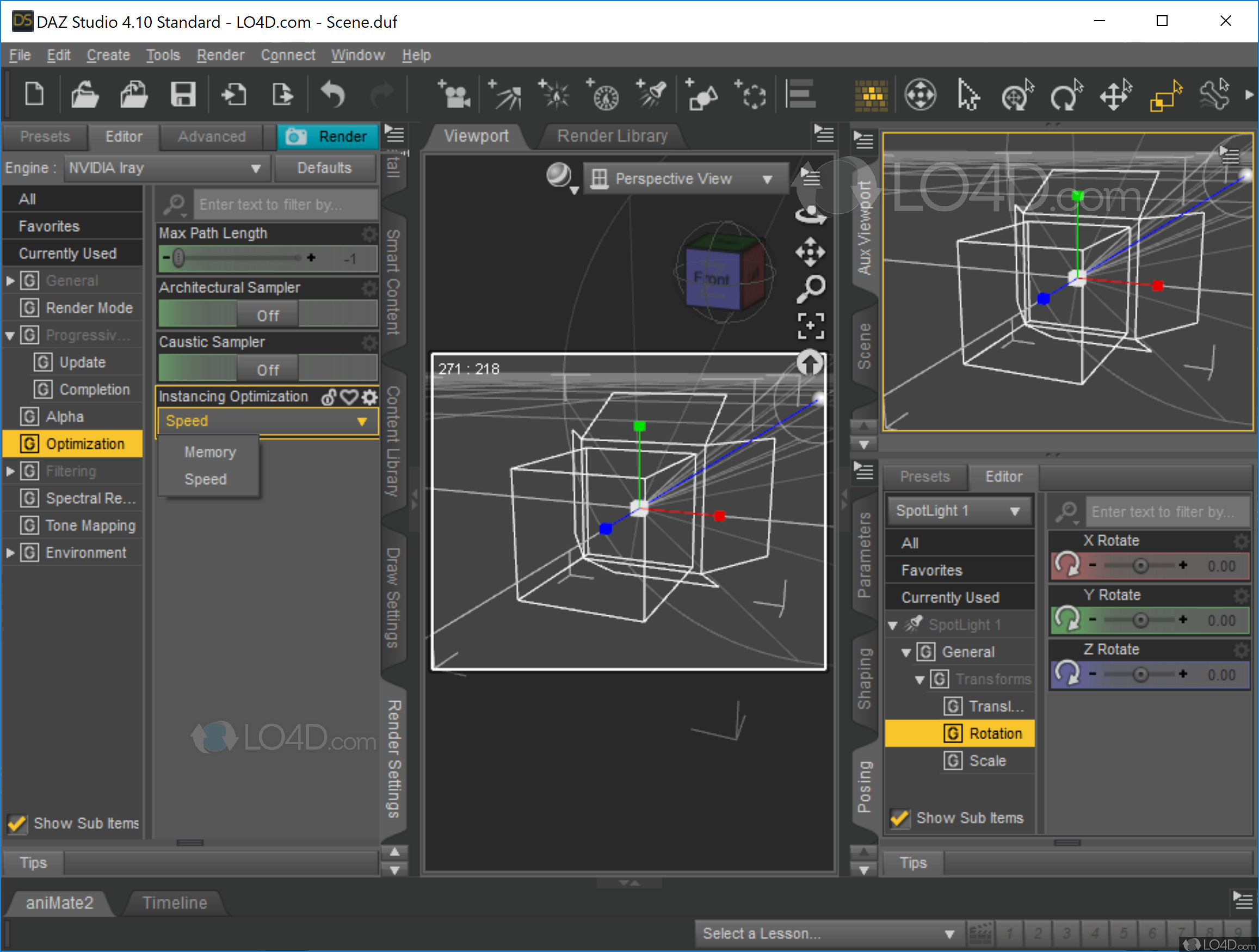Open the Render menu
The height and width of the screenshot is (952, 1259).
click(x=221, y=54)
